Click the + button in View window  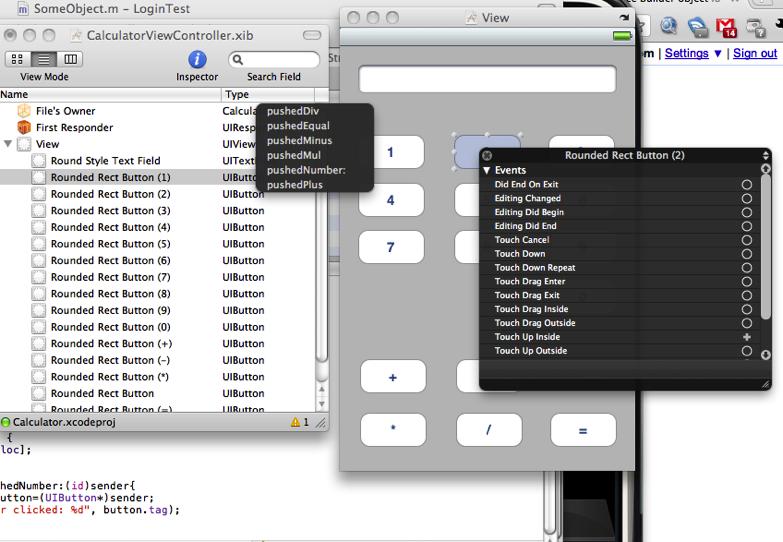click(x=393, y=377)
